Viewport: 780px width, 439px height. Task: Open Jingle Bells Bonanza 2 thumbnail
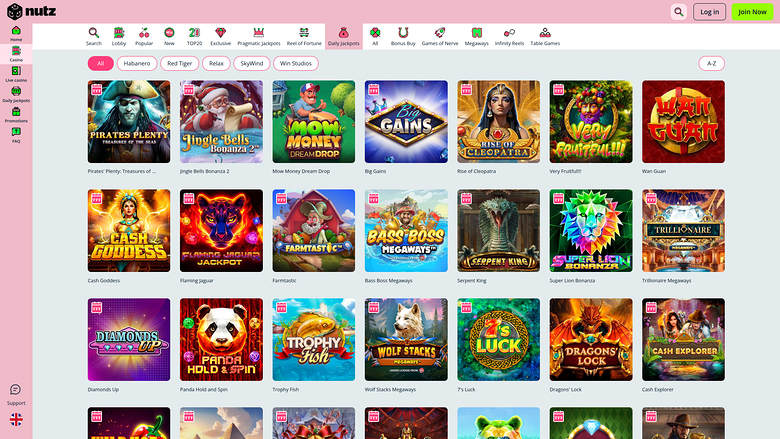pyautogui.click(x=221, y=122)
